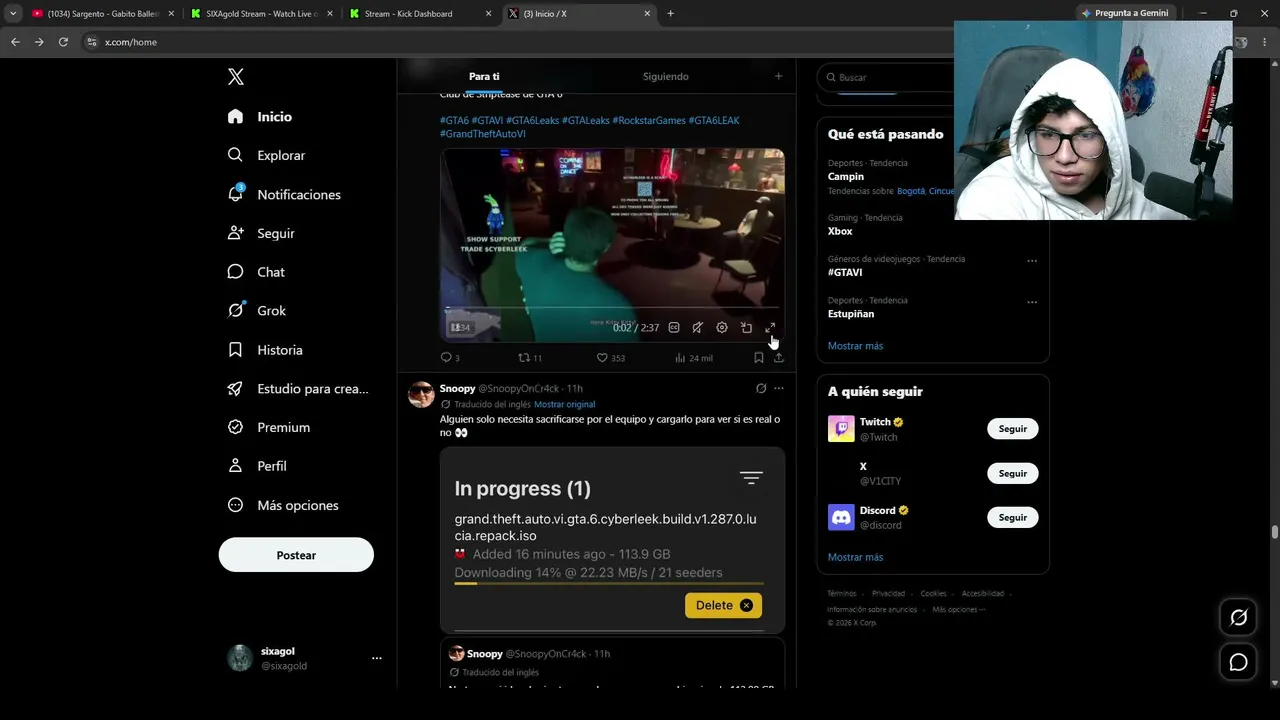1280x720 pixels.
Task: Open Grok explain icon on Snoopy's post
Action: click(761, 388)
